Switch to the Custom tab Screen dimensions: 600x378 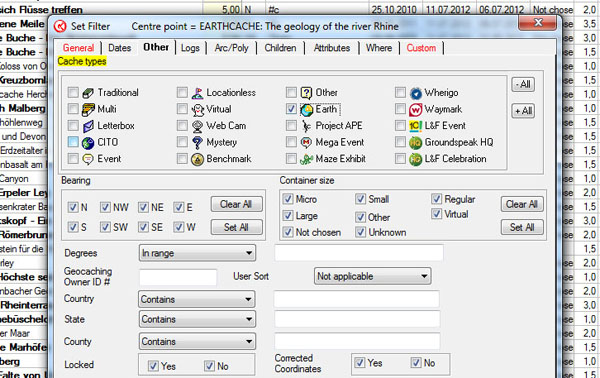421,48
